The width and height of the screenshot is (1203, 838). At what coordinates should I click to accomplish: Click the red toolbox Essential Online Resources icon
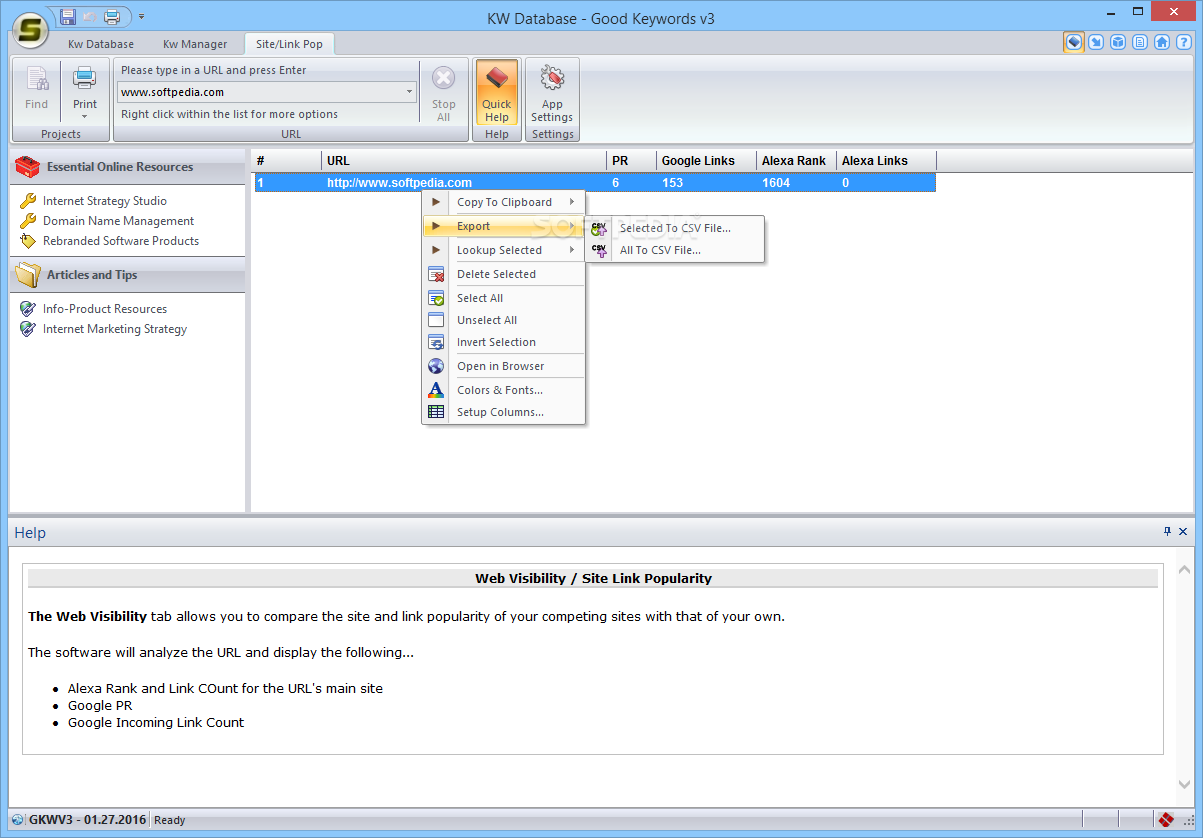coord(28,167)
